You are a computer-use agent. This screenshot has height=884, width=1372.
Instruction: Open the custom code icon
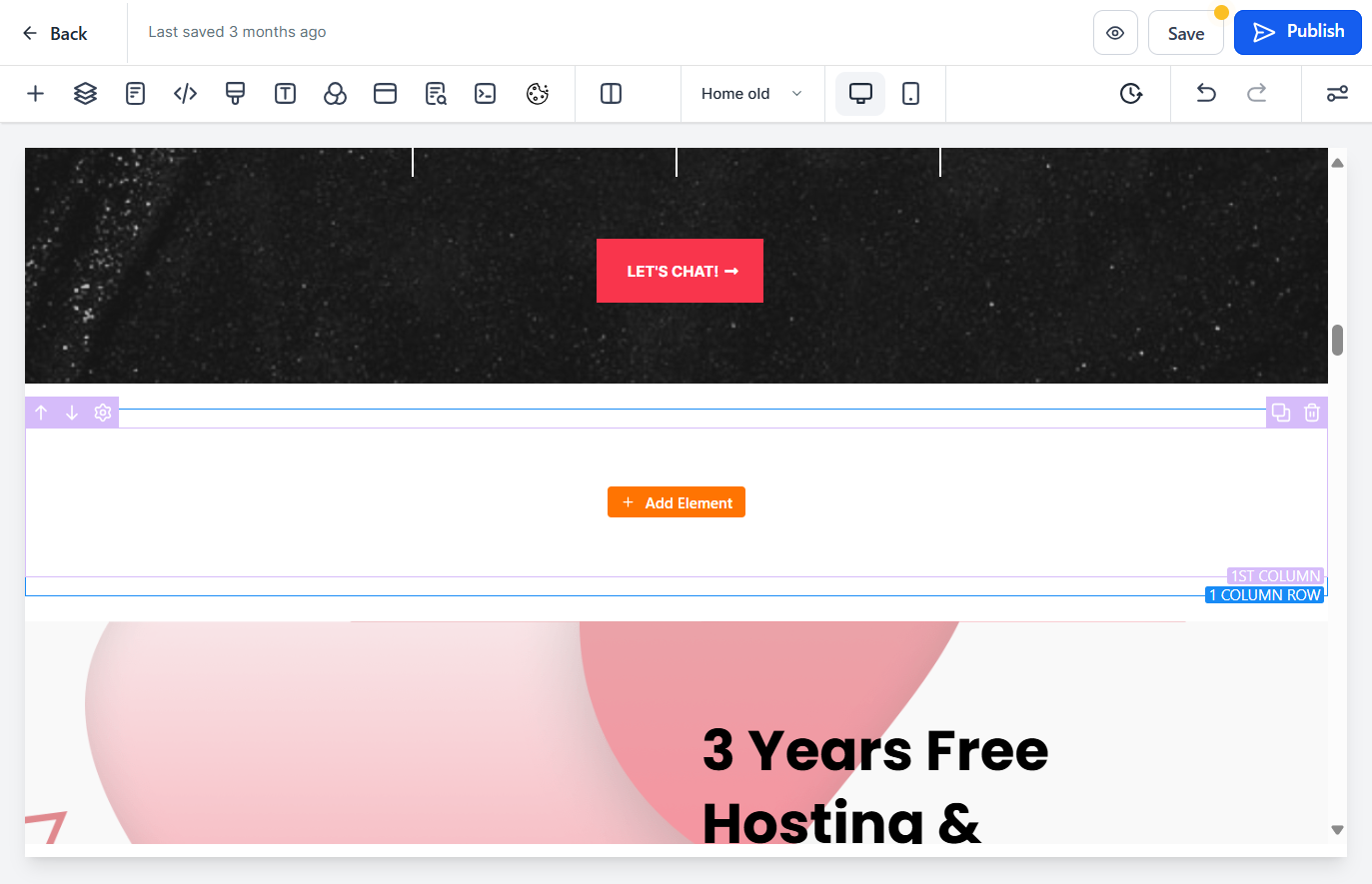coord(185,94)
